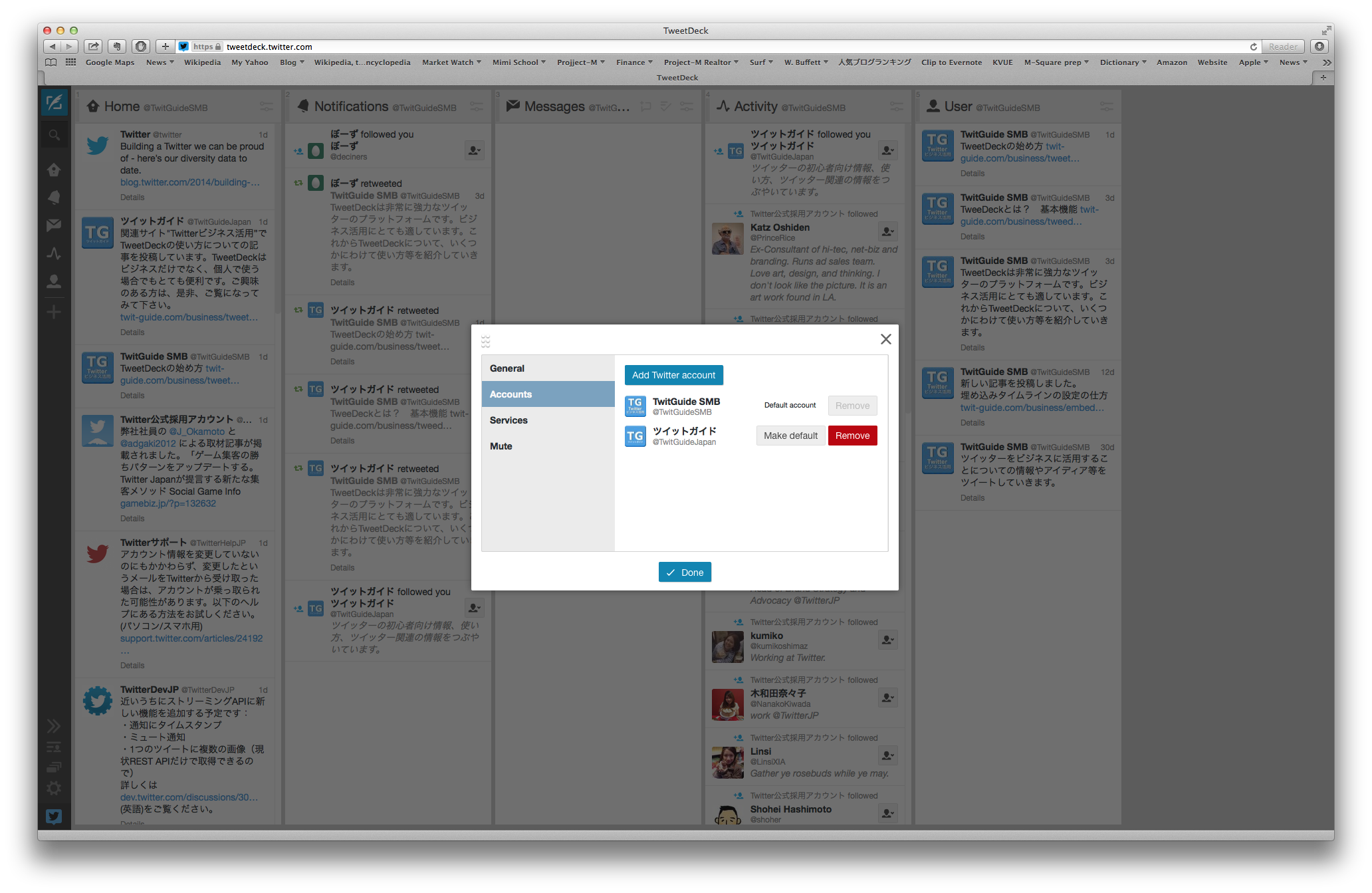Screen dimensions: 1372x893
Task: Click follow button beside ぼーず @deciners
Action: point(474,150)
